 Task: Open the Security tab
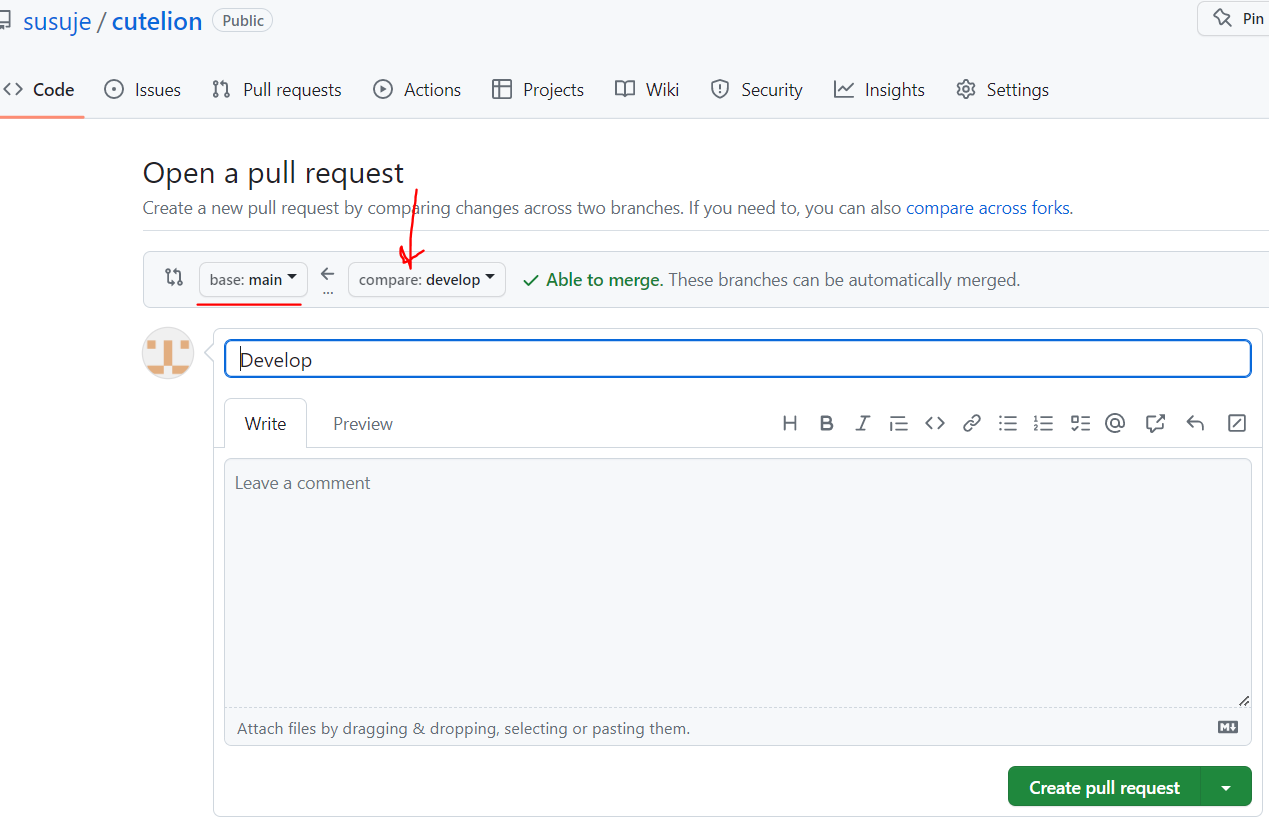pos(757,89)
